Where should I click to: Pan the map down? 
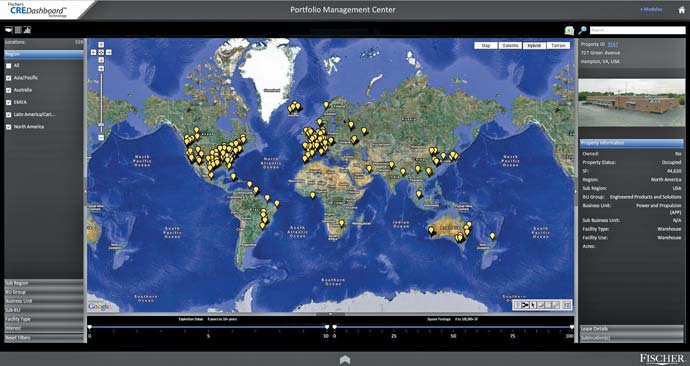click(101, 59)
